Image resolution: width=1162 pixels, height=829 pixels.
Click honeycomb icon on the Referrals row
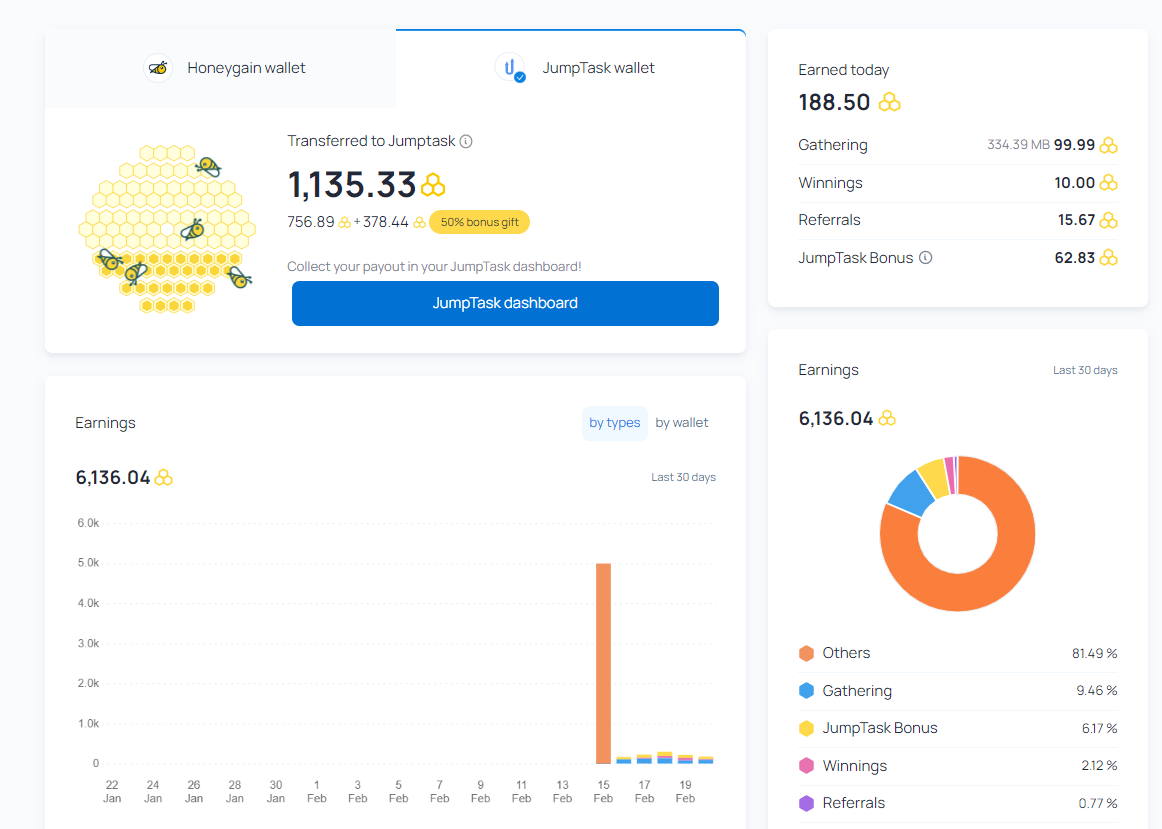[1108, 220]
